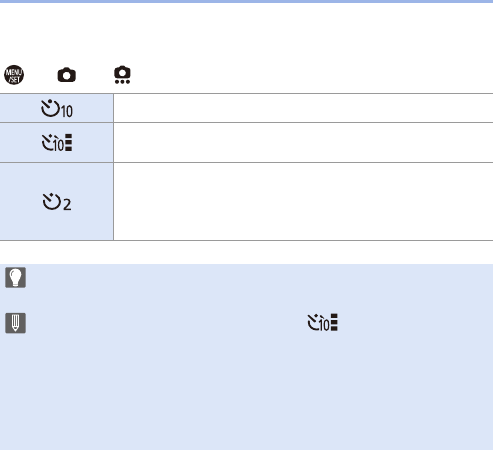The width and height of the screenshot is (493, 450).
Task: Click the lightbulb tip icon
Action: click(15, 277)
